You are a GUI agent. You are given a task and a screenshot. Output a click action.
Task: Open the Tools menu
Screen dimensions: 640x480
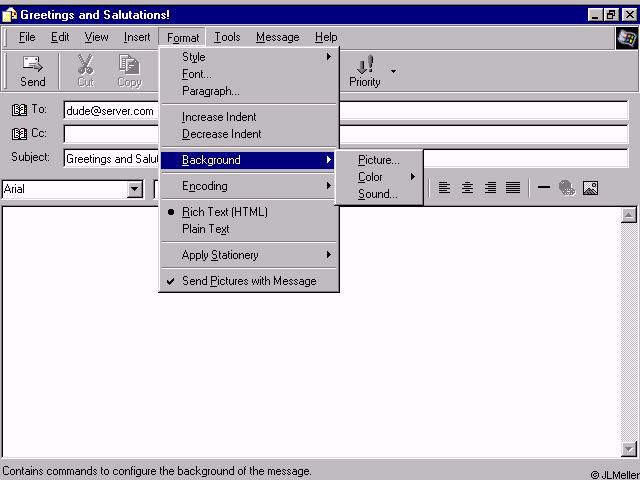[227, 37]
